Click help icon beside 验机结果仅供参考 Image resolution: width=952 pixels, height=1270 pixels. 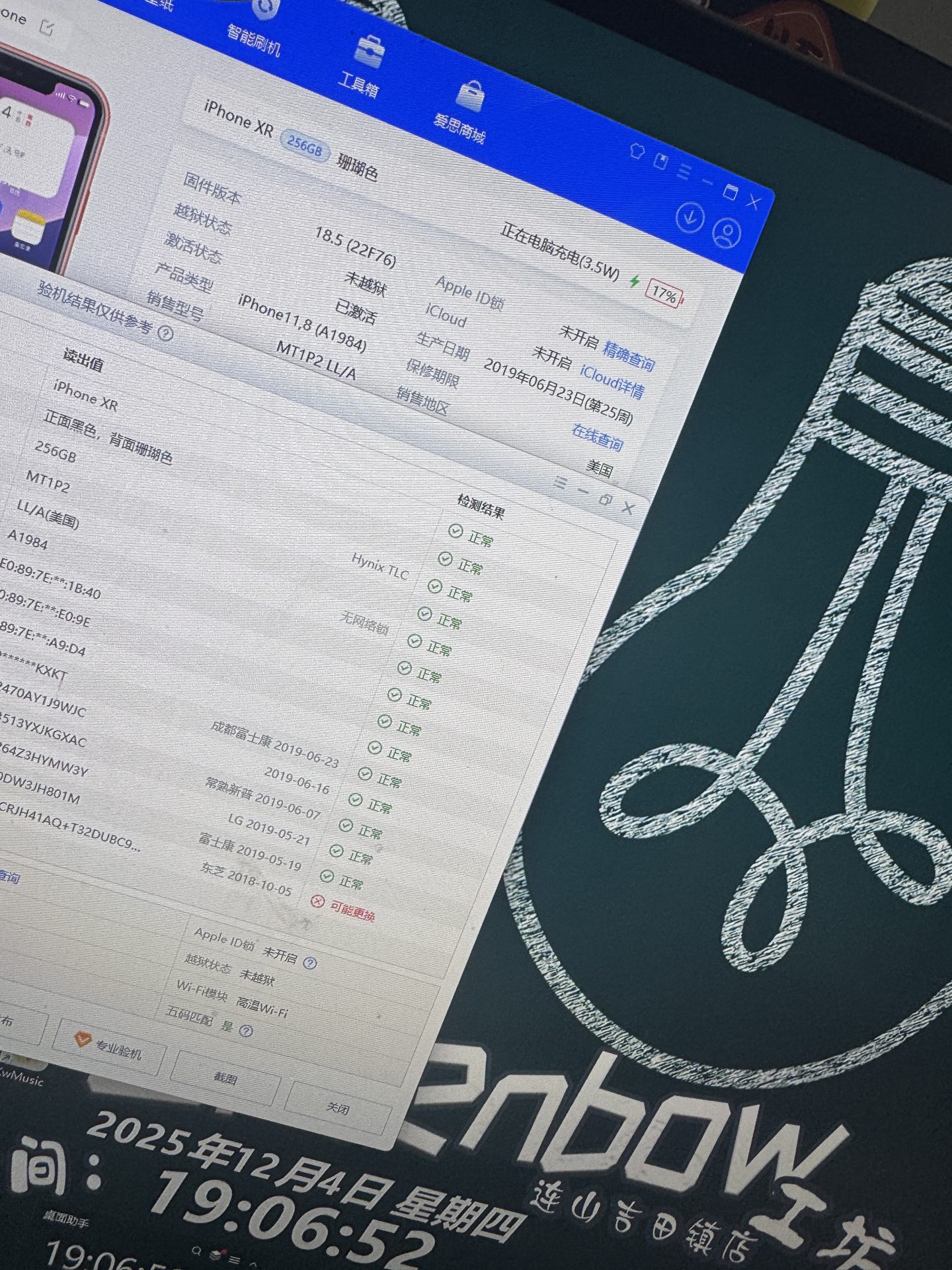click(166, 333)
